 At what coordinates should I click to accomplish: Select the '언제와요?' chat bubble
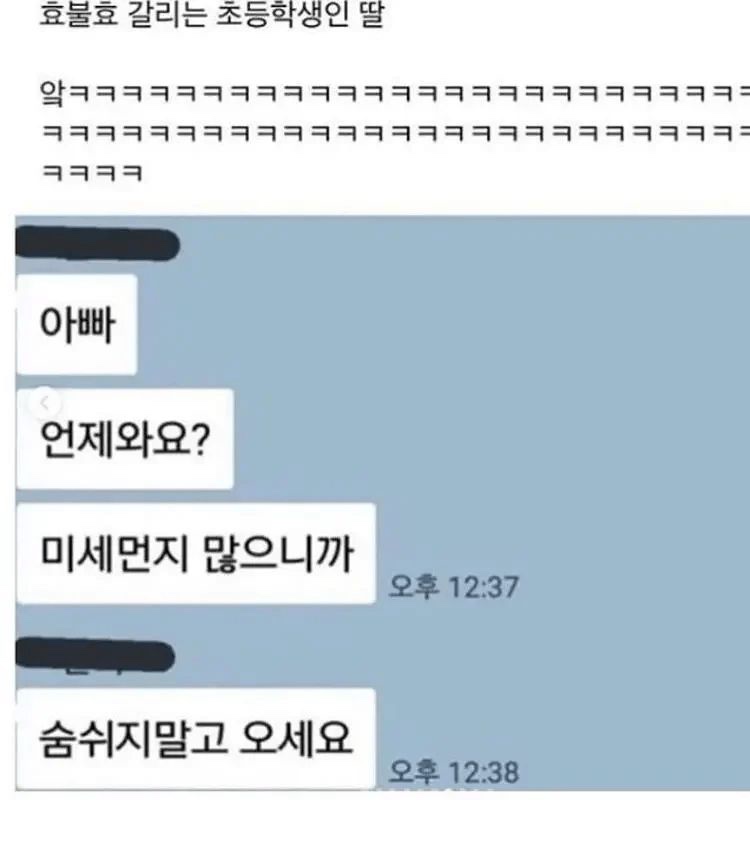(x=125, y=439)
